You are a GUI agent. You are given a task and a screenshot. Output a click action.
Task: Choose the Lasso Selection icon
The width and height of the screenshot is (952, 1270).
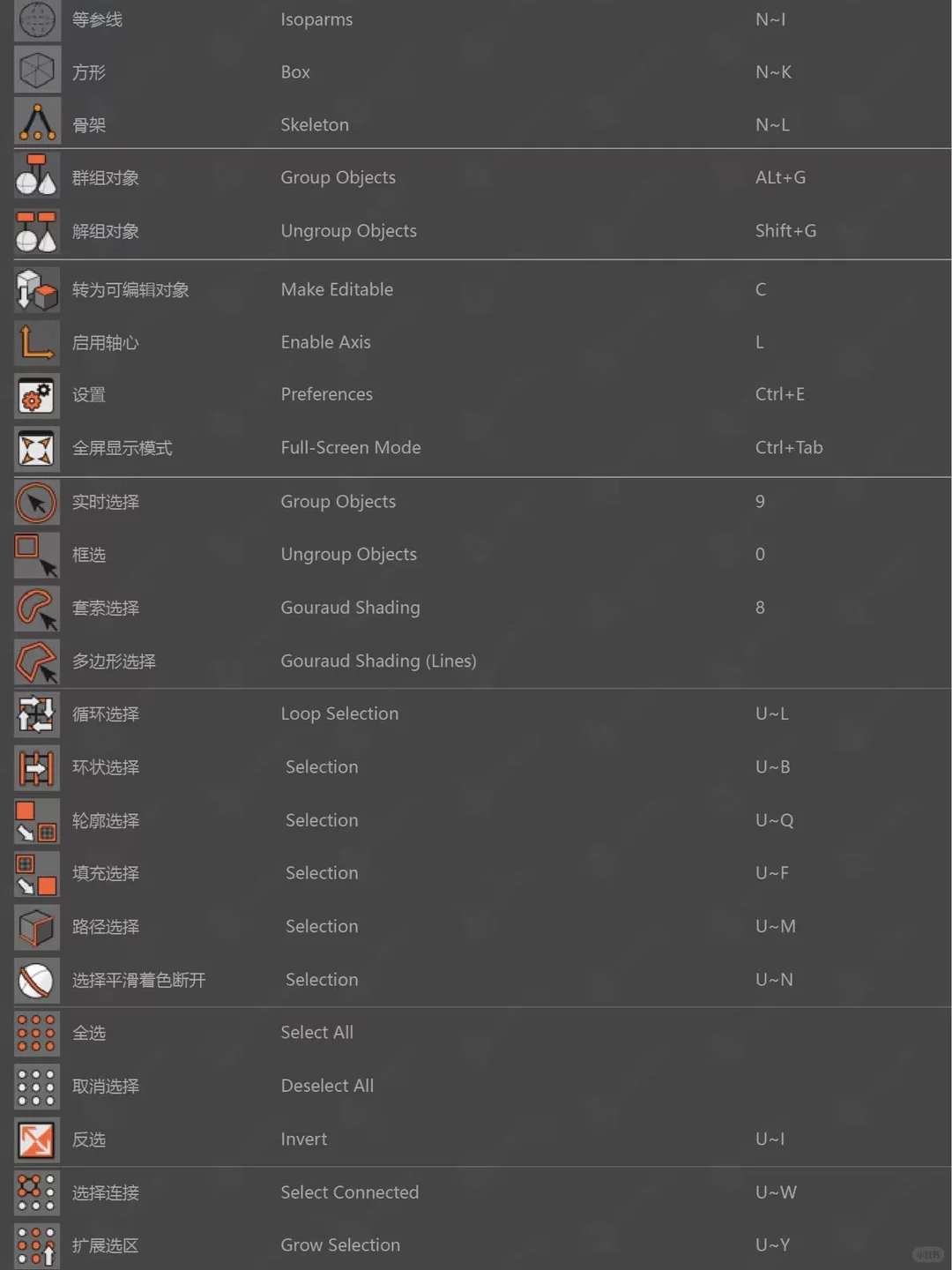37,609
